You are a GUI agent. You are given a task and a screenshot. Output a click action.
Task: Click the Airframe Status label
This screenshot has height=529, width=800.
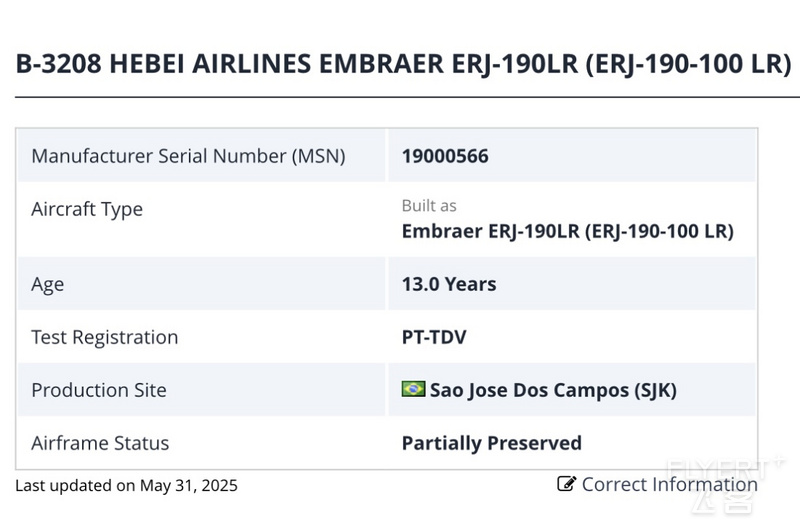tap(100, 443)
